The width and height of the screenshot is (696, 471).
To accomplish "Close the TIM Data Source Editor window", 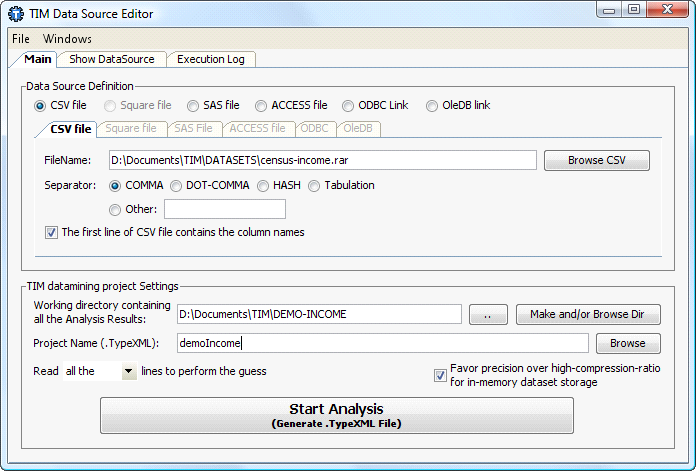I will 667,10.
